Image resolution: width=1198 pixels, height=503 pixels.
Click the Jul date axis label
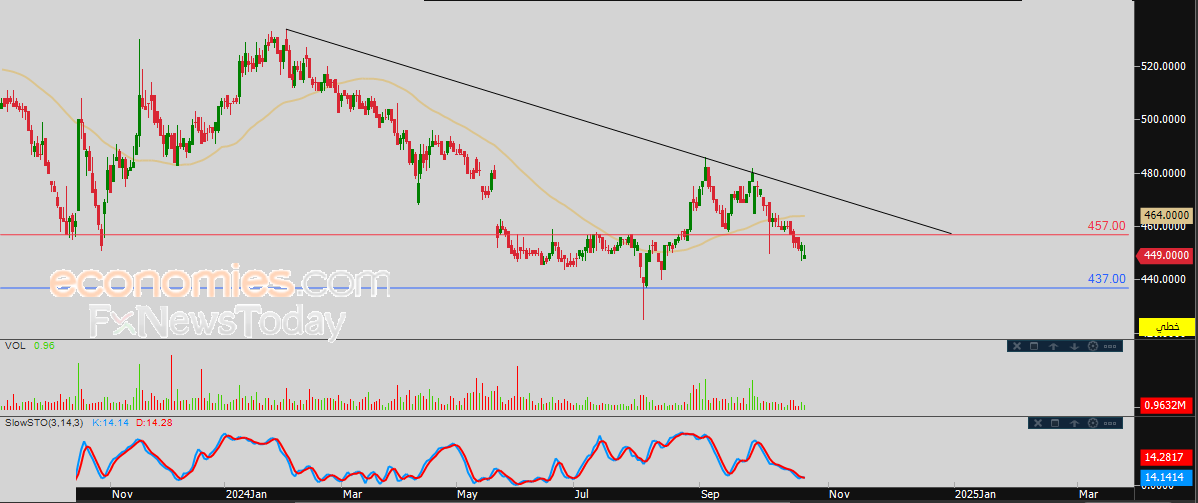pos(581,495)
